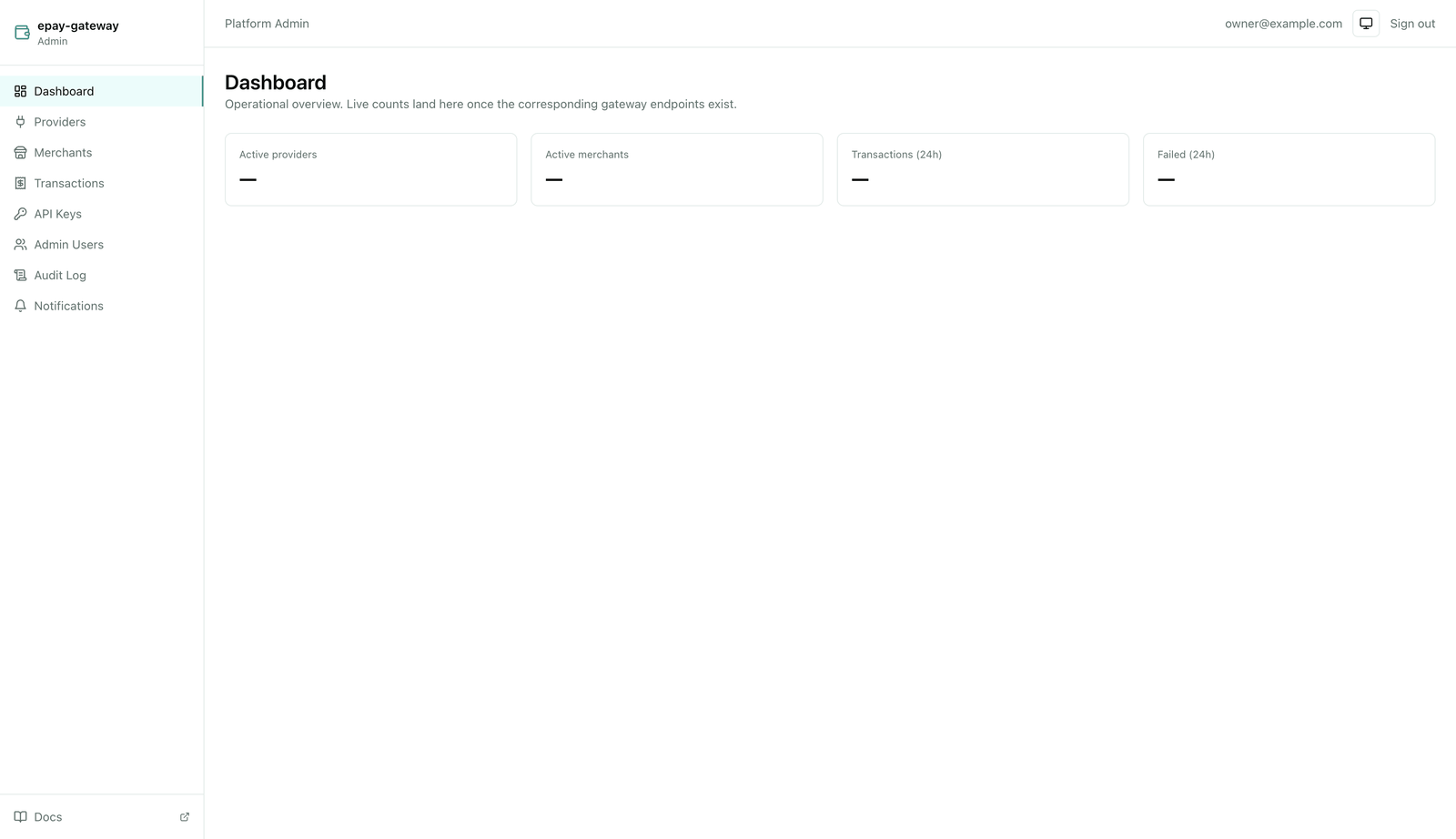Select the Transactions (24h) card

[x=983, y=169]
